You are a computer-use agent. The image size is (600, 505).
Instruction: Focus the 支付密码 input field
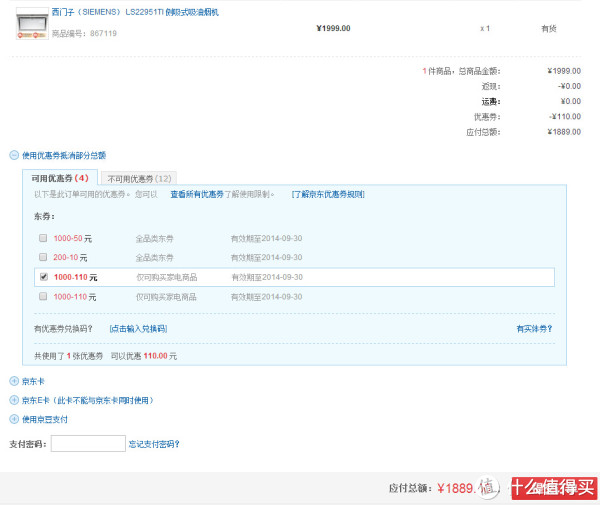(x=88, y=443)
